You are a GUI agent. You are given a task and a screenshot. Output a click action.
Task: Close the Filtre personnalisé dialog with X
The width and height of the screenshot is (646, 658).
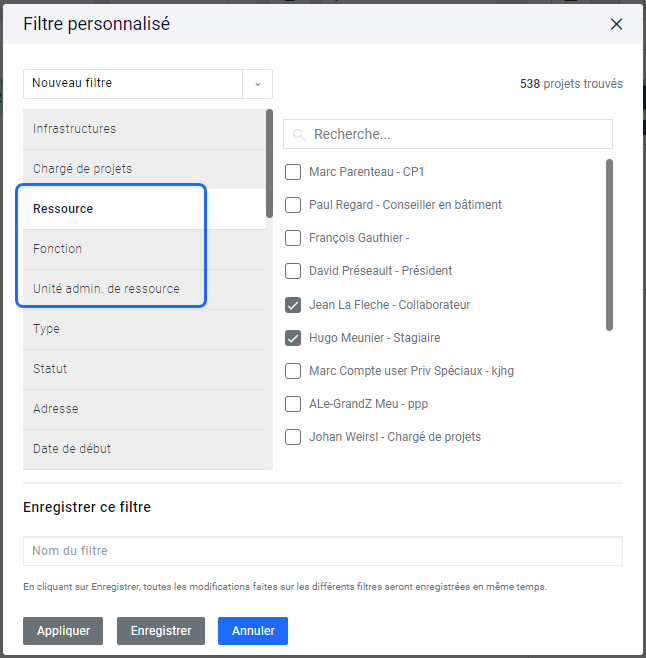(616, 24)
